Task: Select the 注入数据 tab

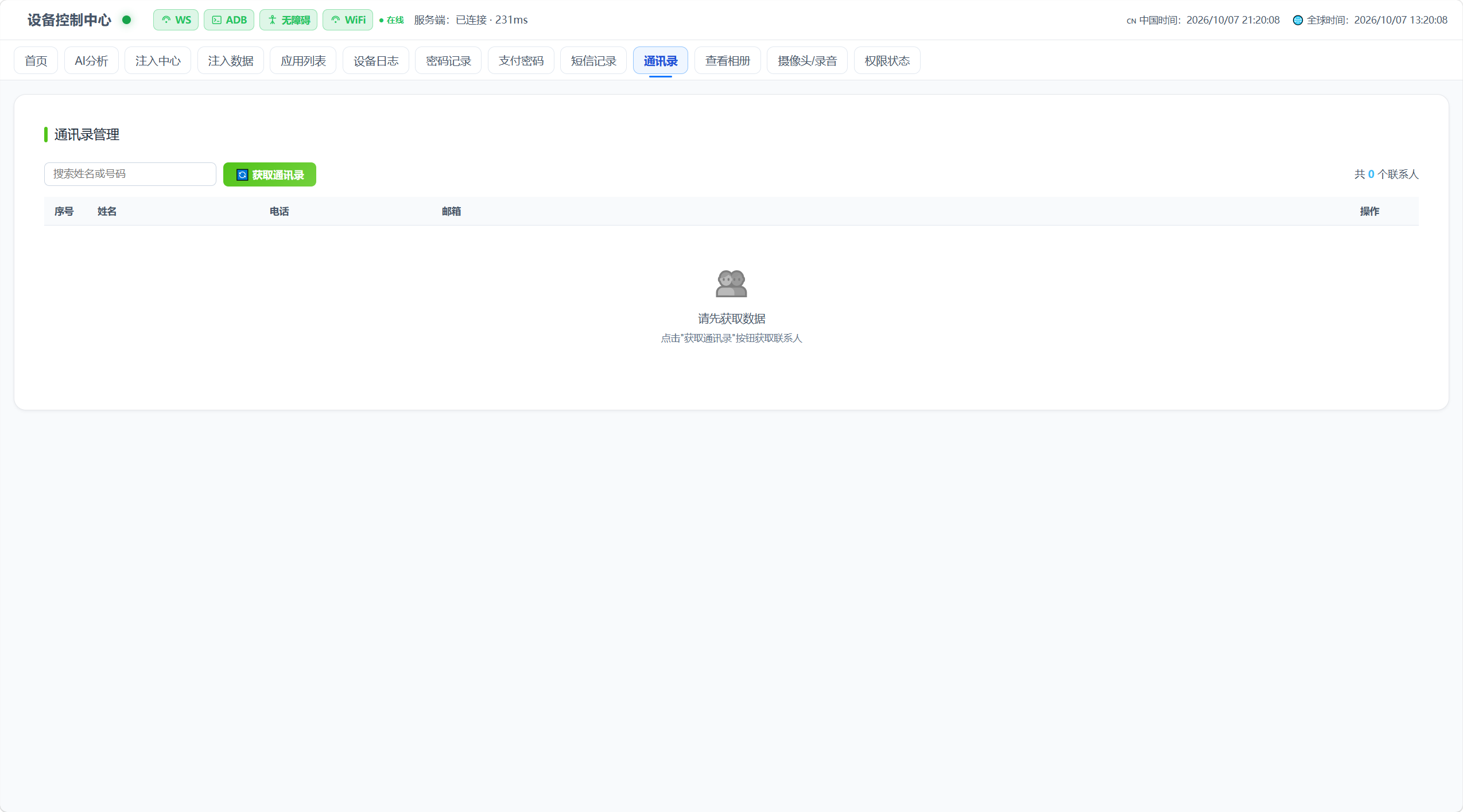Action: point(231,61)
